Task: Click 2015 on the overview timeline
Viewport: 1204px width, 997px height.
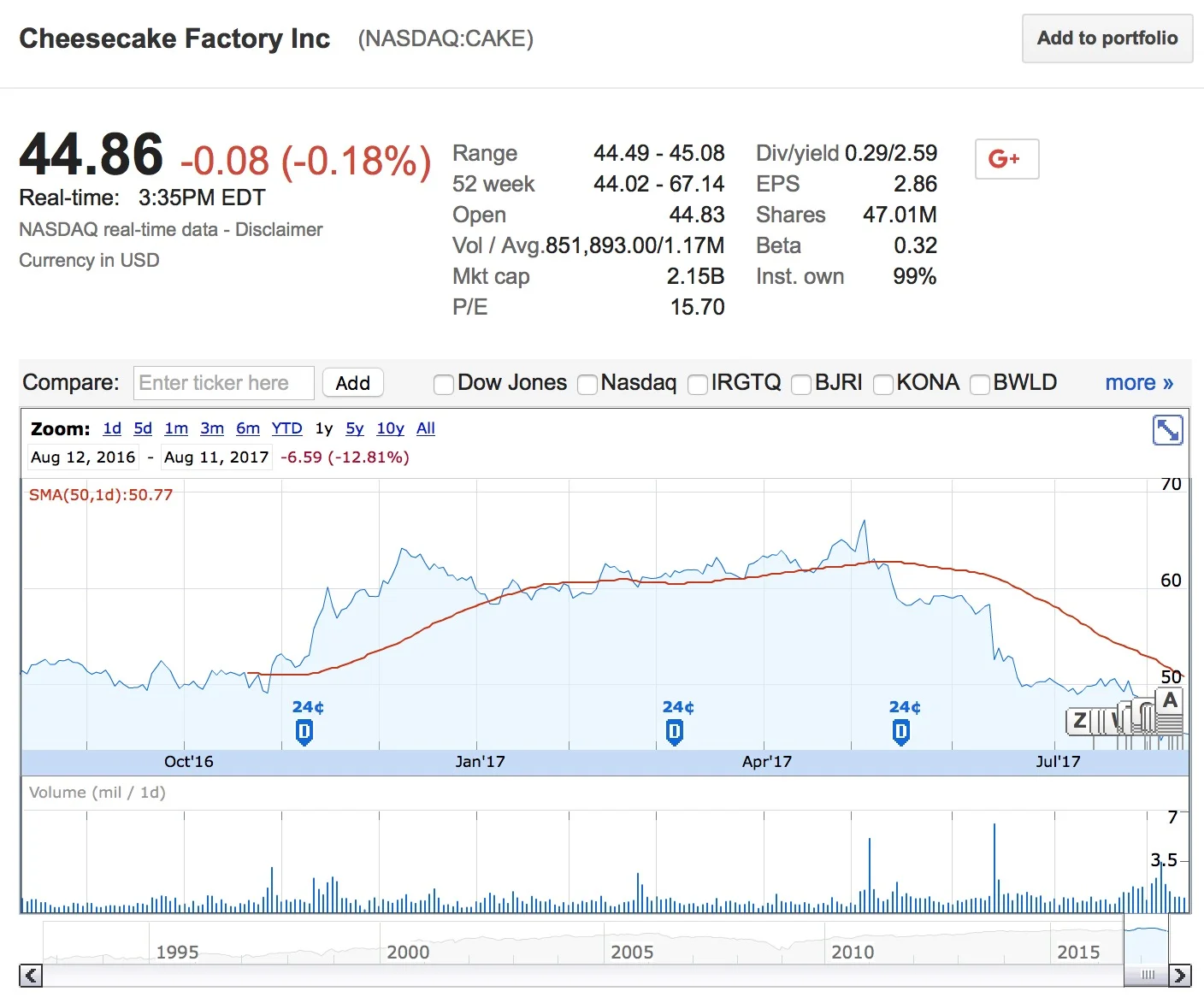Action: point(1078,952)
